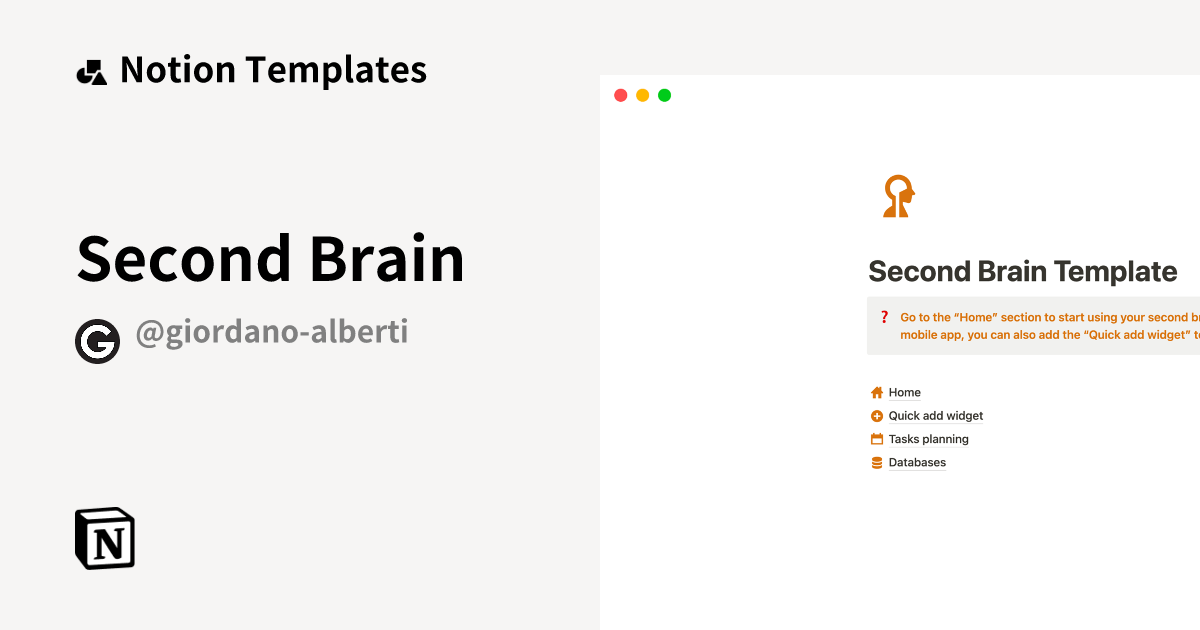
Task: Click the yellow minimize window control
Action: point(642,95)
